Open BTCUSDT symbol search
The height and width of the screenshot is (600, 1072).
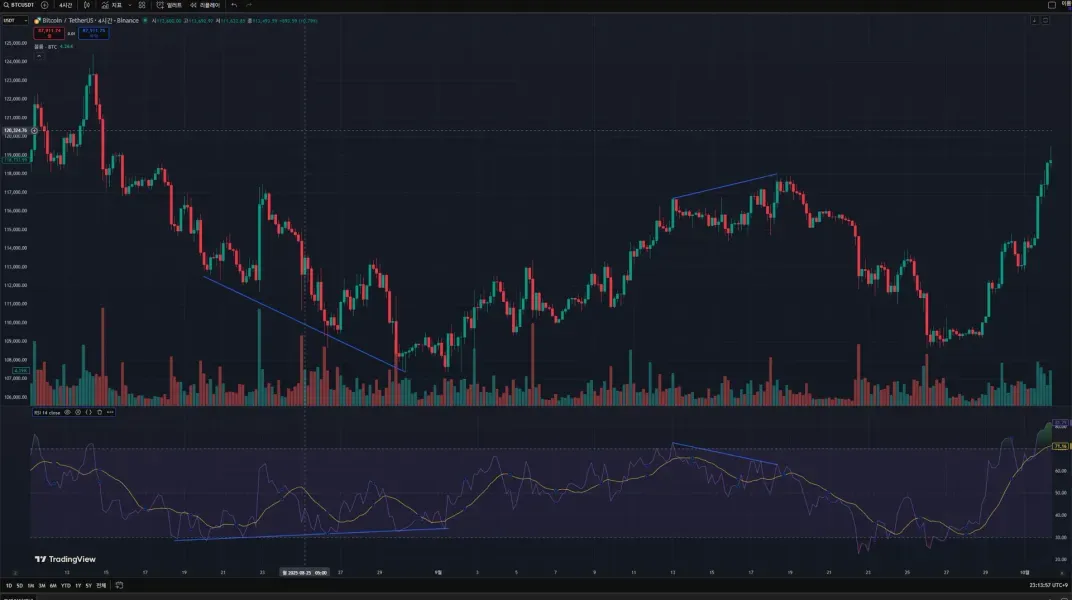[18, 5]
